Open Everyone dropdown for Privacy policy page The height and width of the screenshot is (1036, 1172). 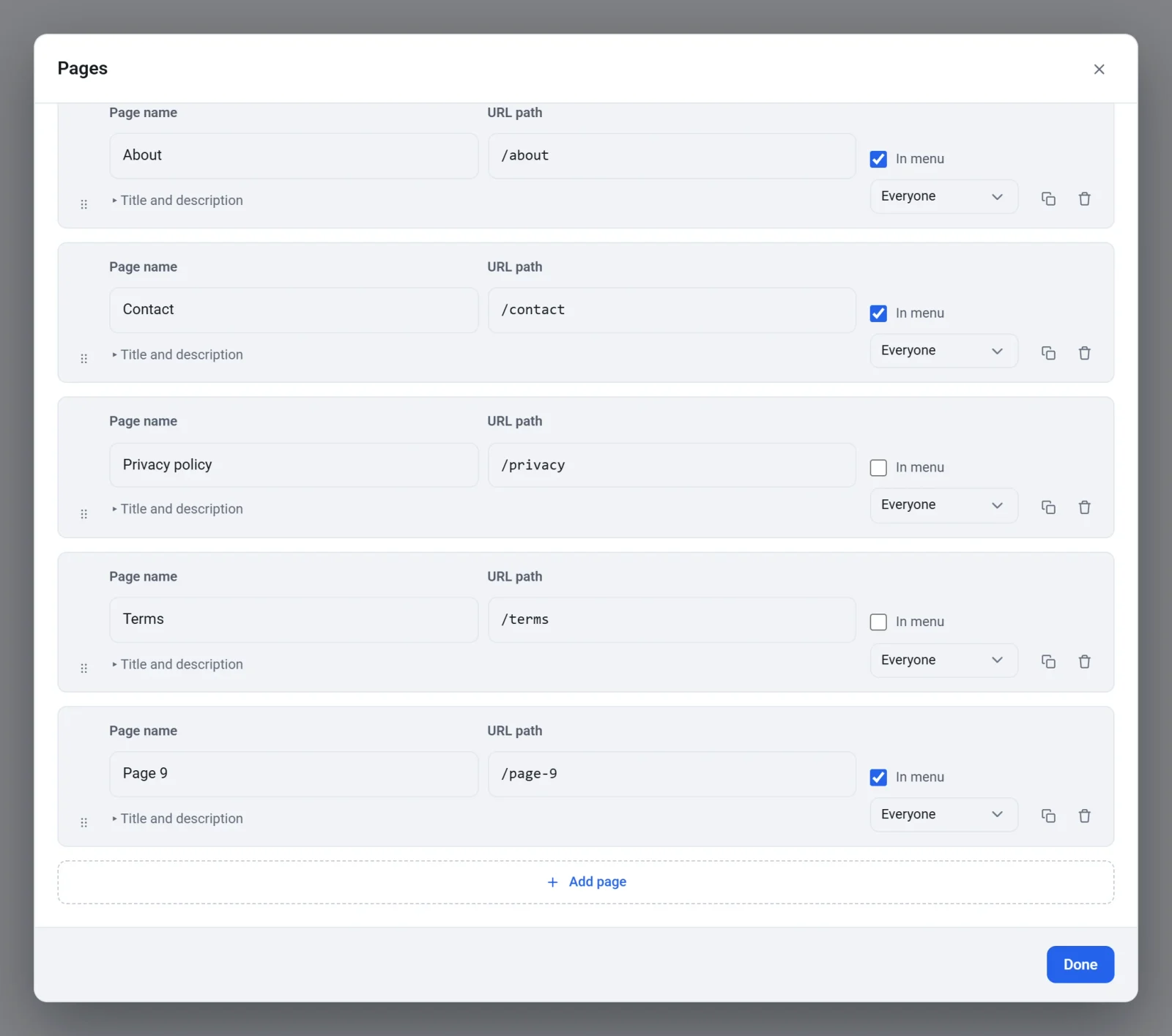943,505
